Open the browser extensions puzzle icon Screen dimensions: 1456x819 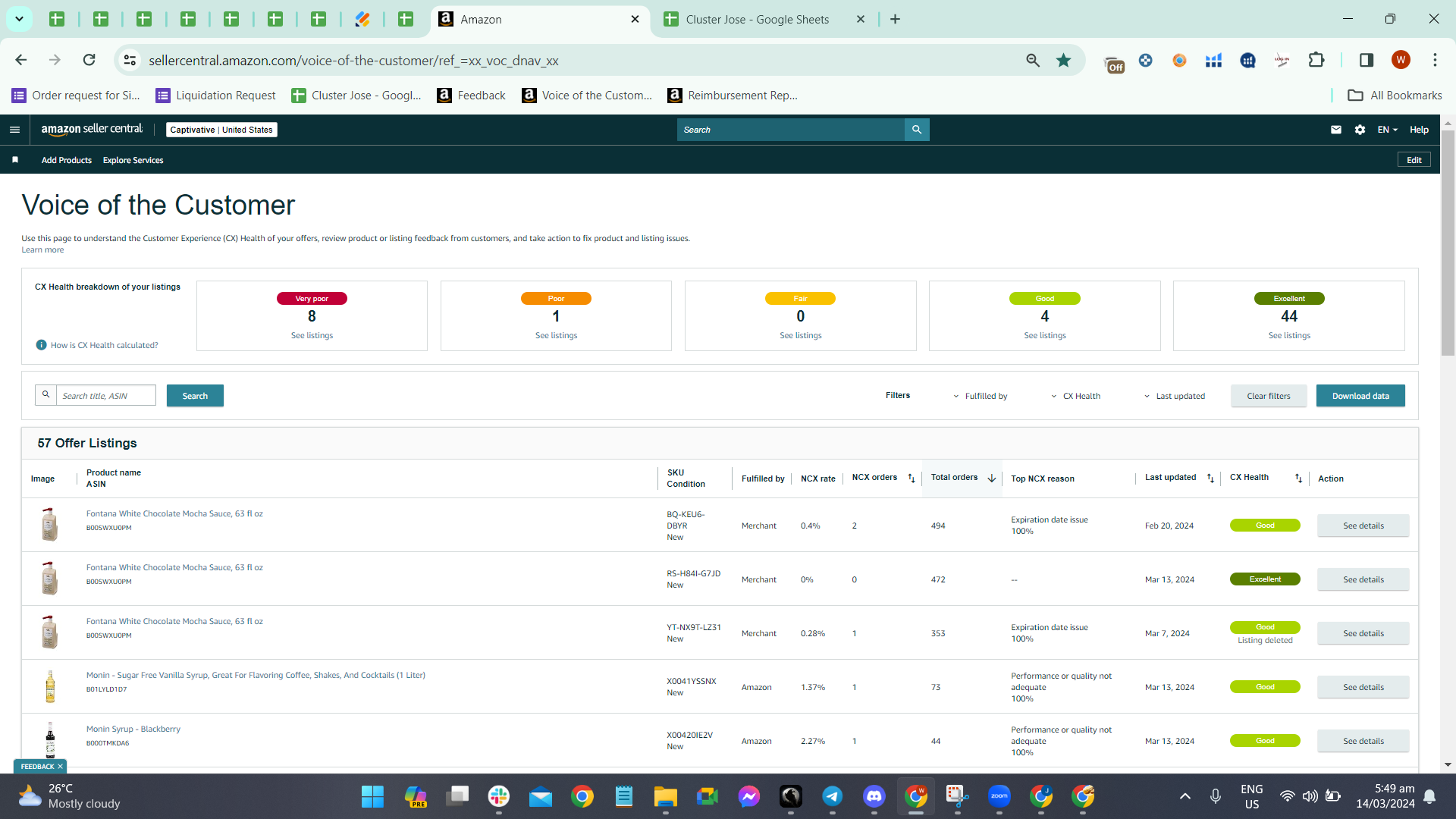coord(1316,60)
